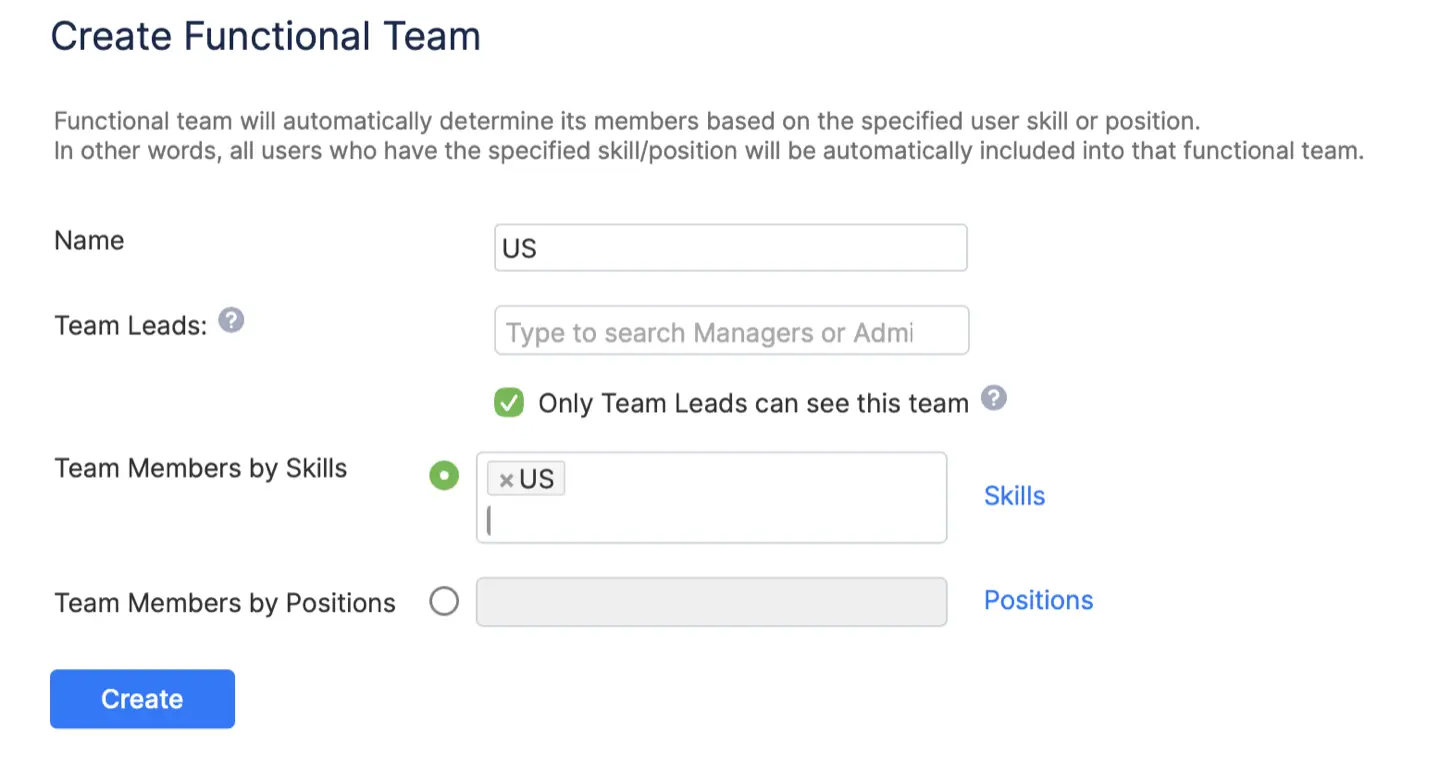Open the Skills link
The image size is (1440, 760).
click(x=1014, y=495)
